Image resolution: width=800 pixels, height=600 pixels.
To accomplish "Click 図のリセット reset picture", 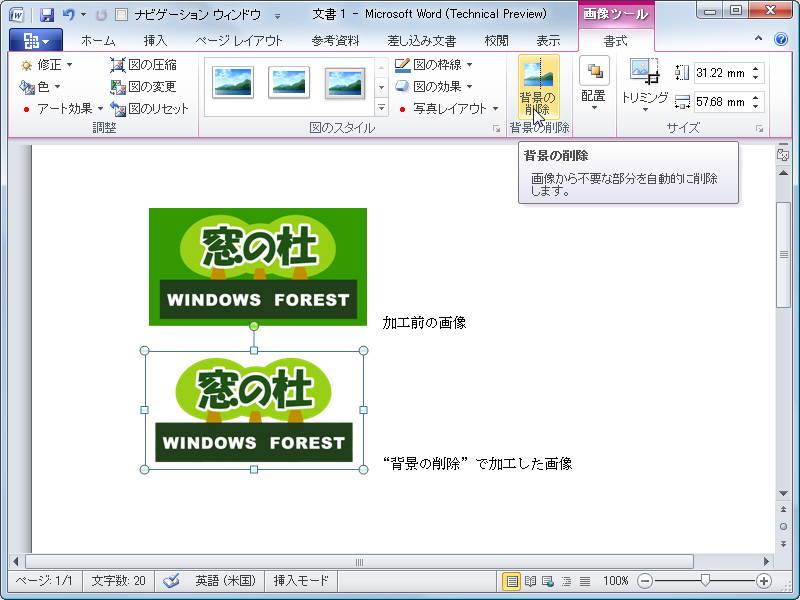I will [149, 109].
